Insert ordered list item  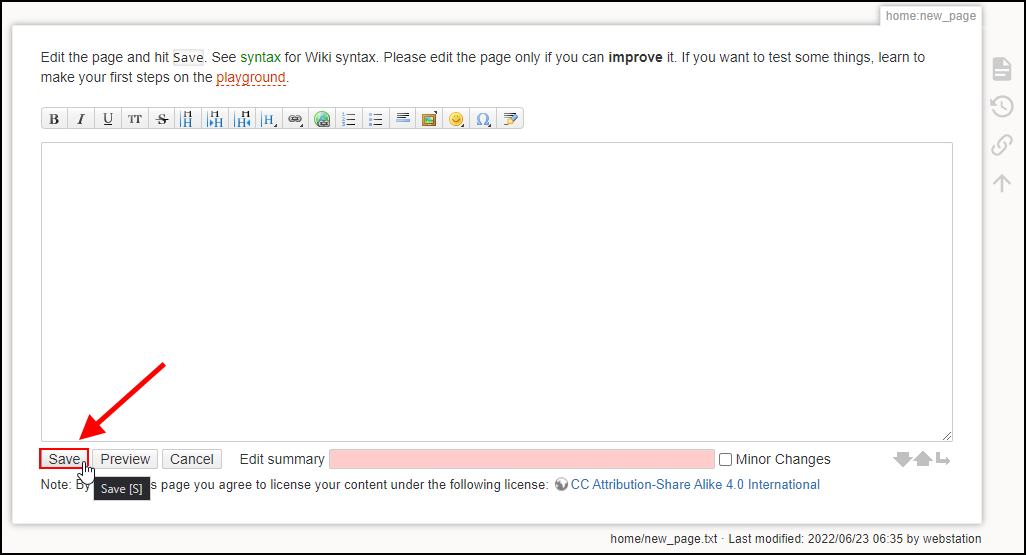(349, 118)
